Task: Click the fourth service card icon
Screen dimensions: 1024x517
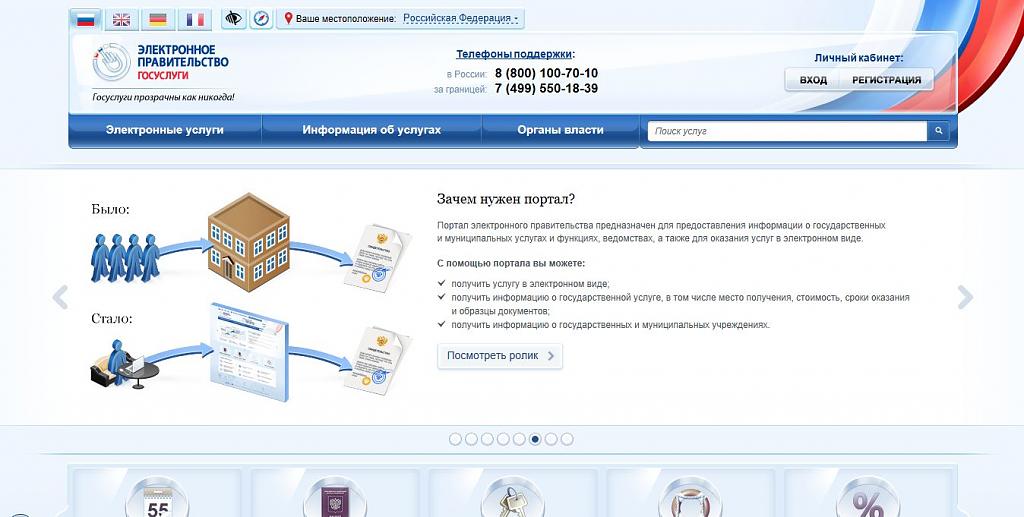Action: tap(690, 497)
